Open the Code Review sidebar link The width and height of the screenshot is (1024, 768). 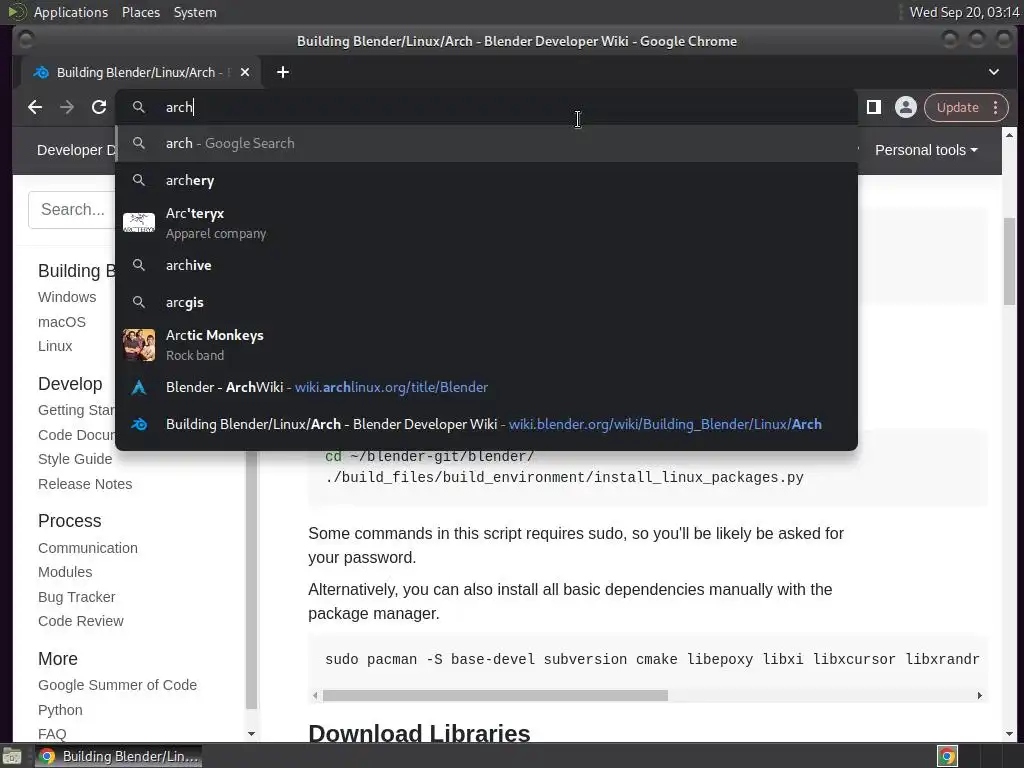(x=80, y=621)
